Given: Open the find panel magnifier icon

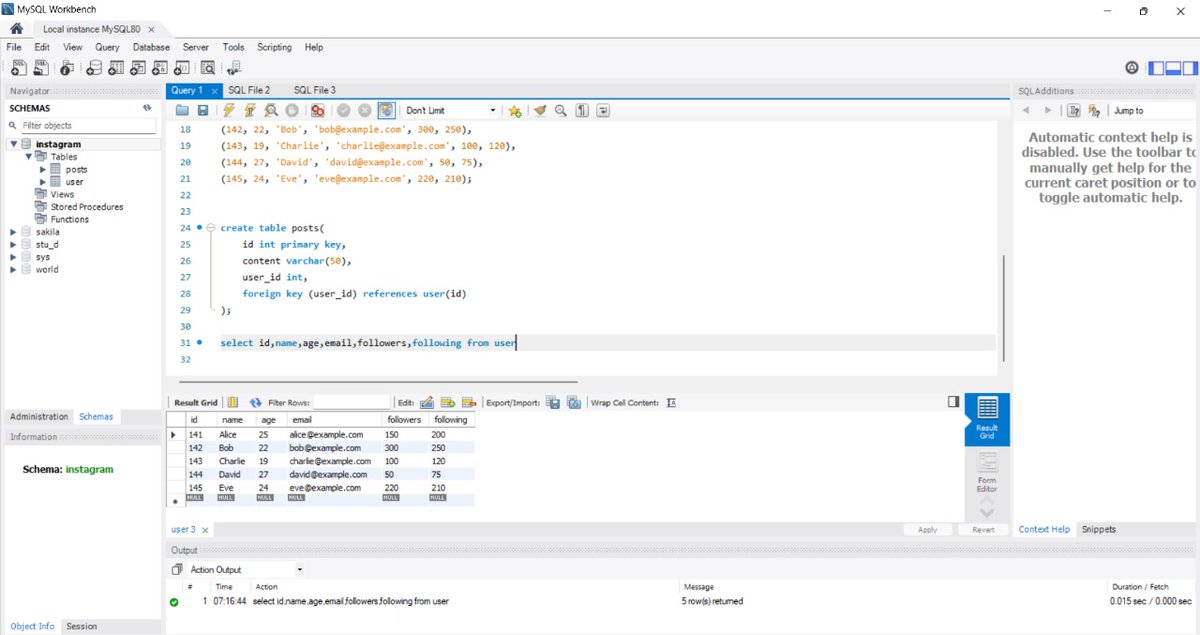Looking at the screenshot, I should tap(561, 110).
